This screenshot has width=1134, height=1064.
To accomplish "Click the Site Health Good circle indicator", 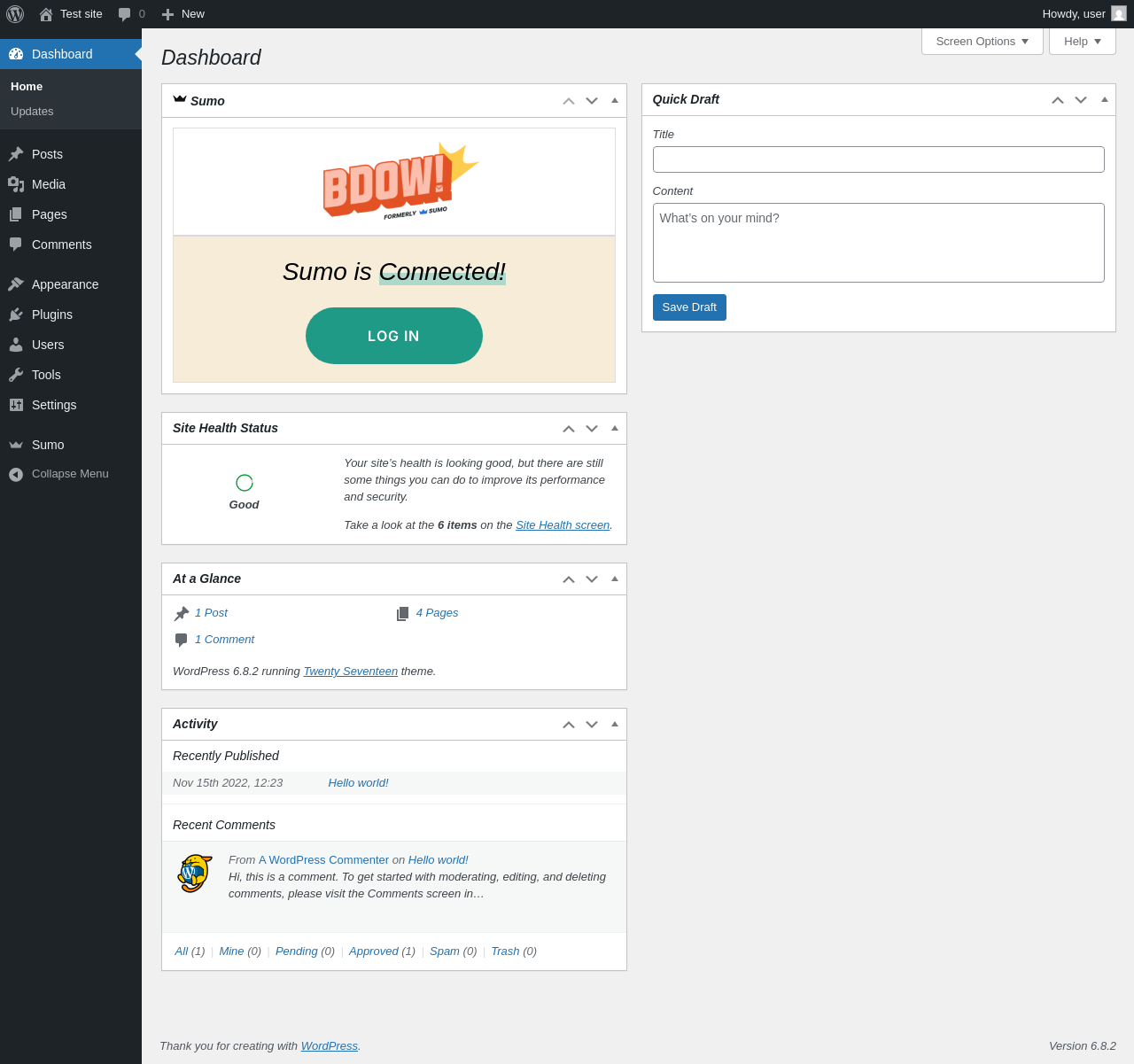I will pos(245,483).
